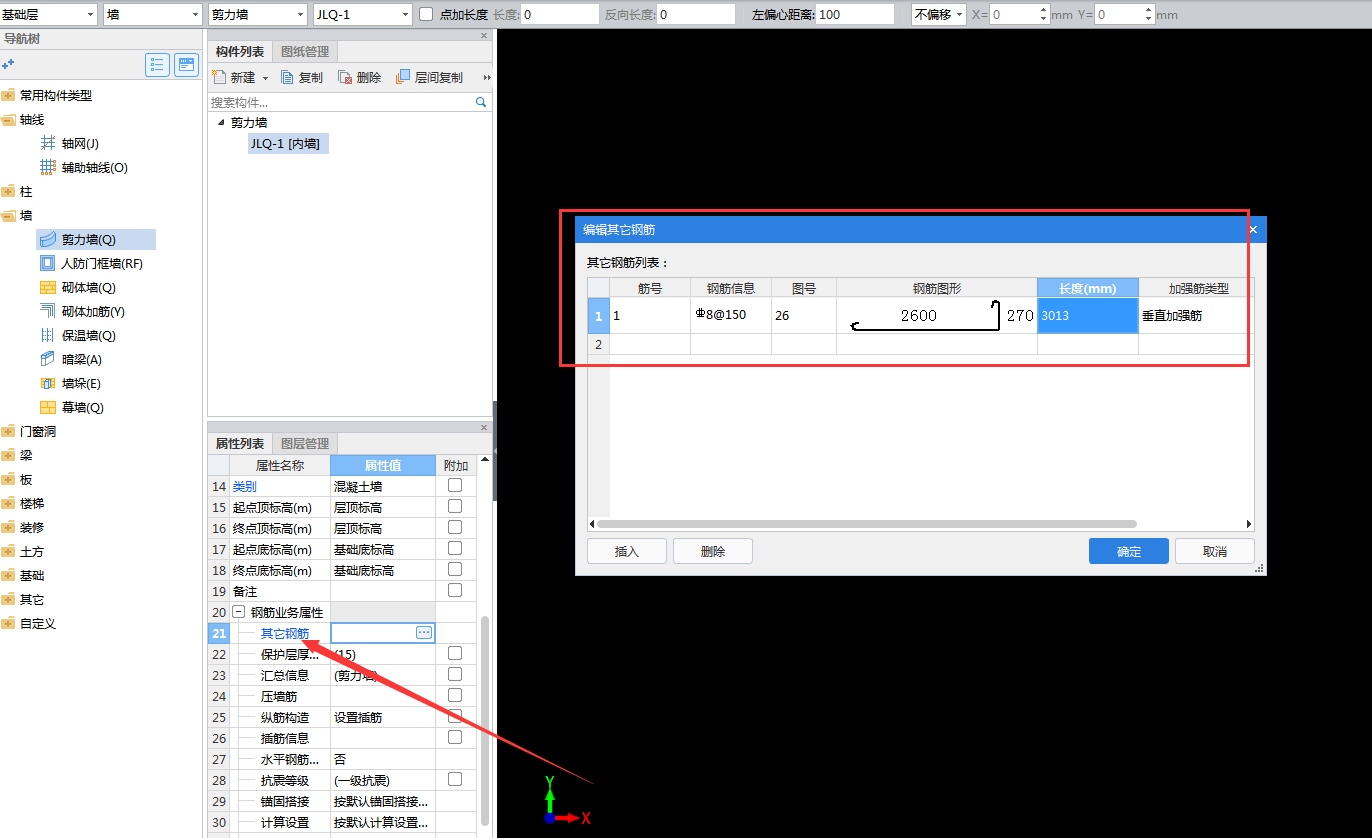Select 保温墙(Q) insulation wall item
The width and height of the screenshot is (1372, 838).
pyautogui.click(x=78, y=336)
